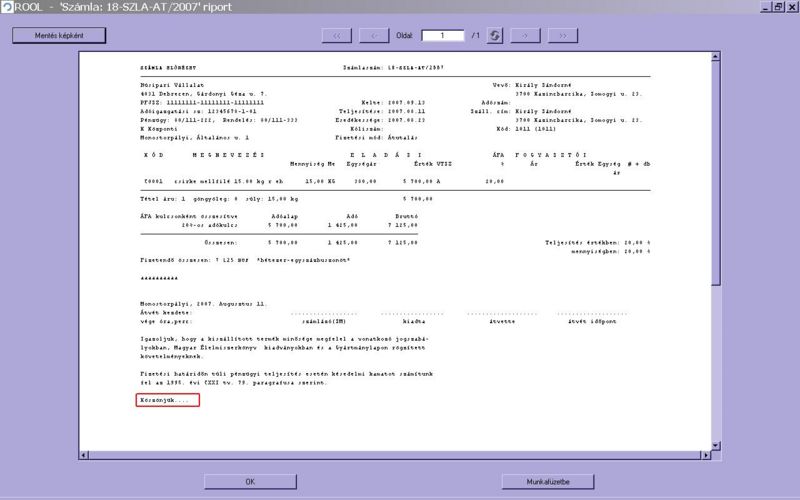Go to next page with right arrow
Image resolution: width=800 pixels, height=500 pixels.
(525, 36)
